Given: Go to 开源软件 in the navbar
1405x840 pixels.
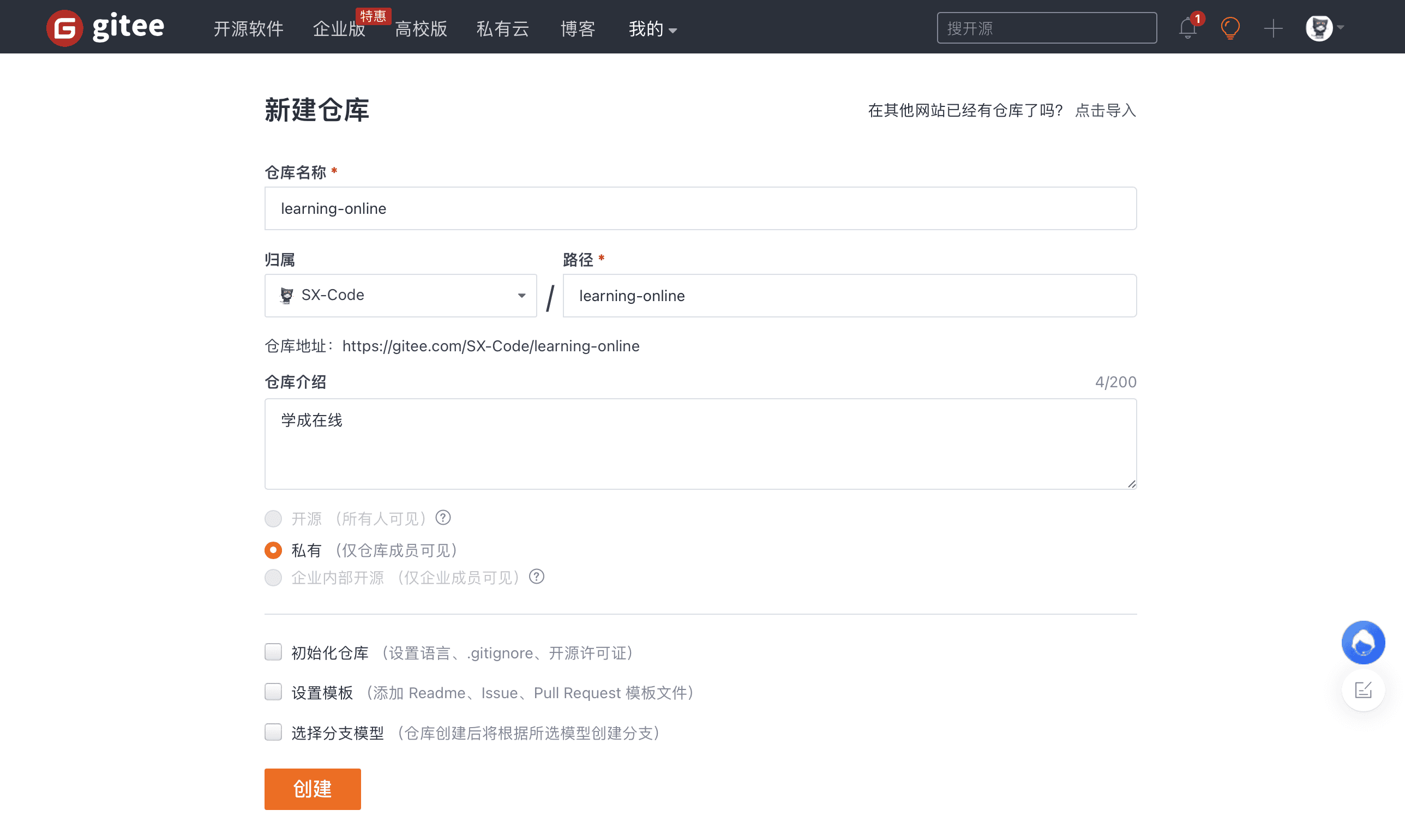Looking at the screenshot, I should pos(248,28).
